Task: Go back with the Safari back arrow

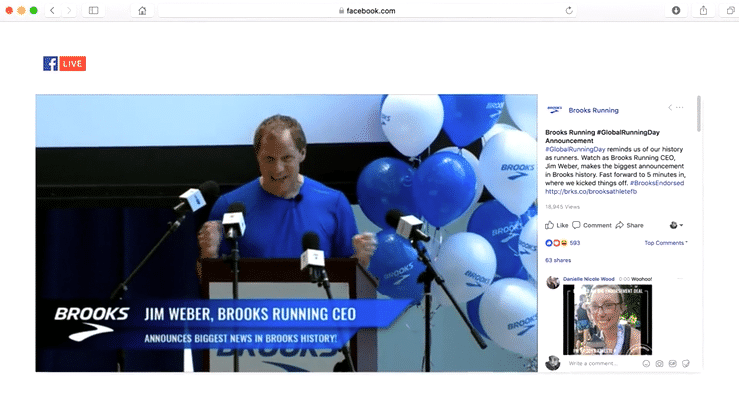Action: pos(52,10)
